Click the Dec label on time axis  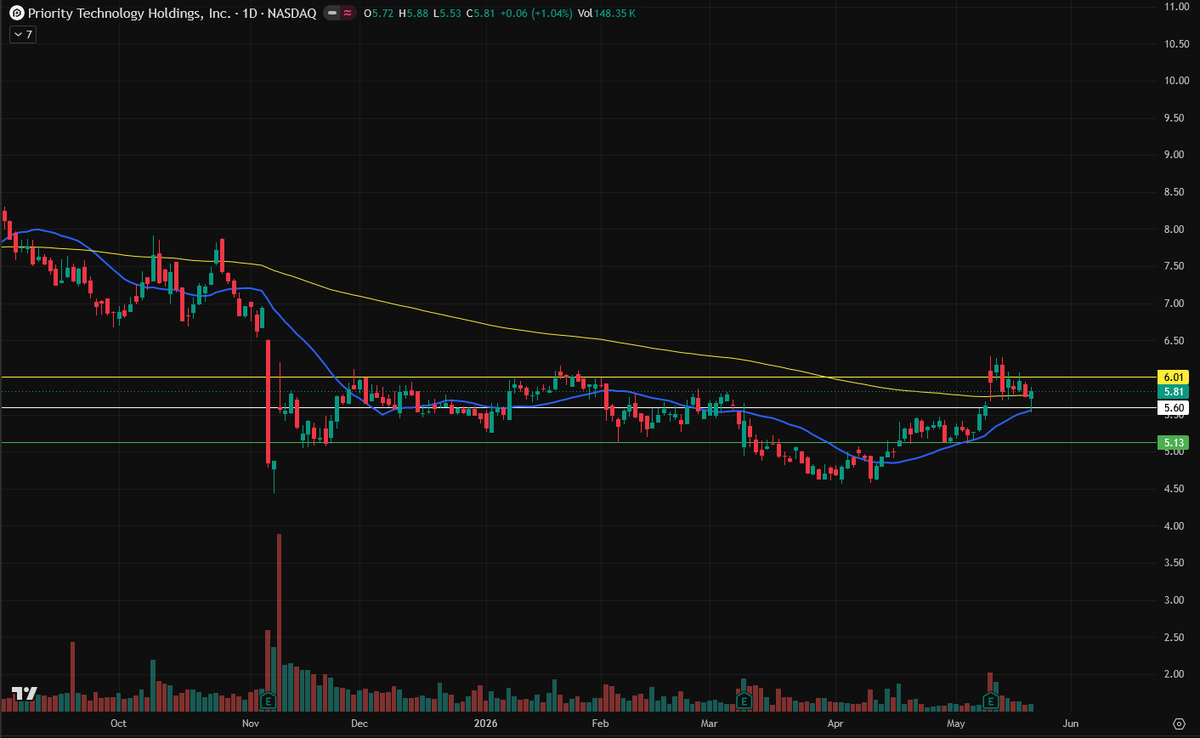click(x=359, y=722)
